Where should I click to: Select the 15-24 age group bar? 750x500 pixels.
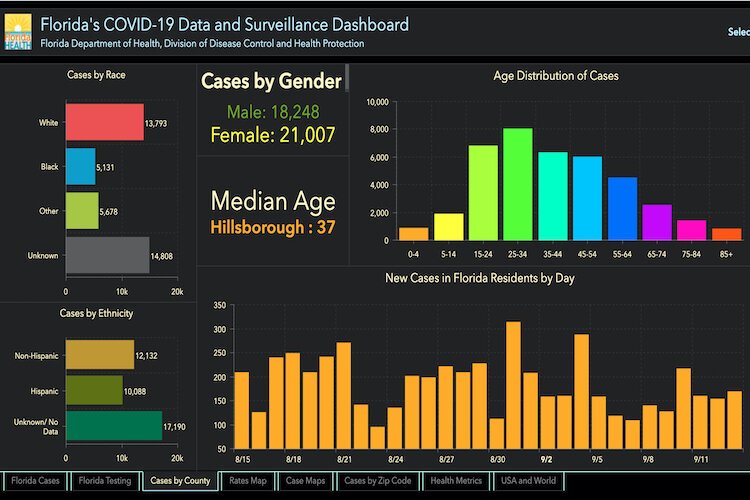483,193
